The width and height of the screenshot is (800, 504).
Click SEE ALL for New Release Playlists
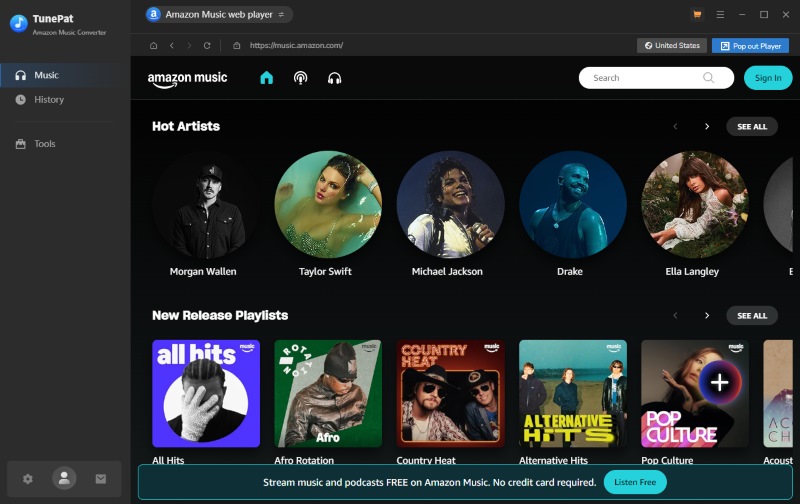click(752, 316)
